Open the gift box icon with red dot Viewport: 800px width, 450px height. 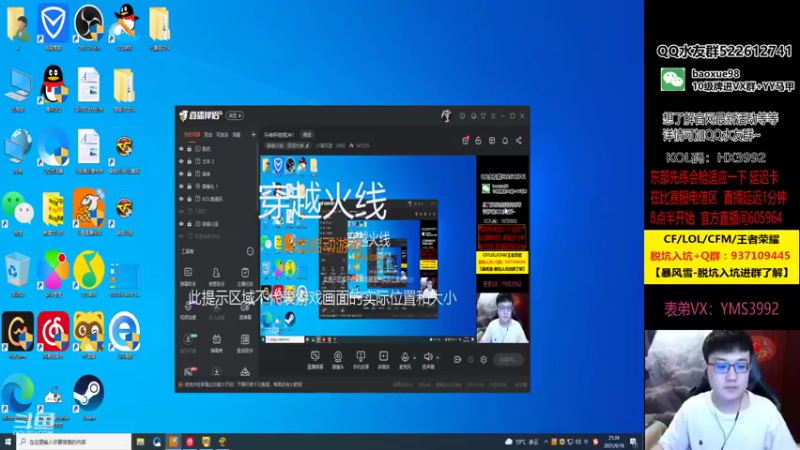click(465, 140)
